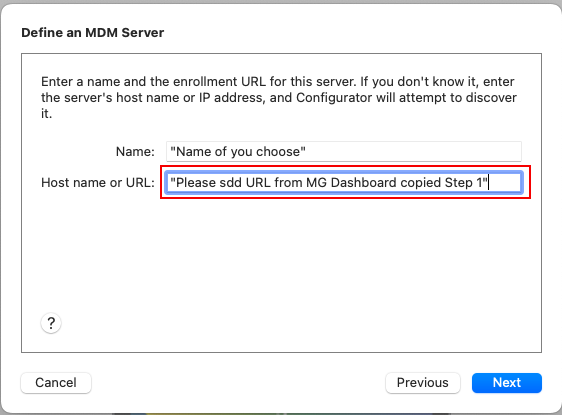Click the word "Configurator" in the description
Screen dimensions: 562x415
(x=334, y=97)
